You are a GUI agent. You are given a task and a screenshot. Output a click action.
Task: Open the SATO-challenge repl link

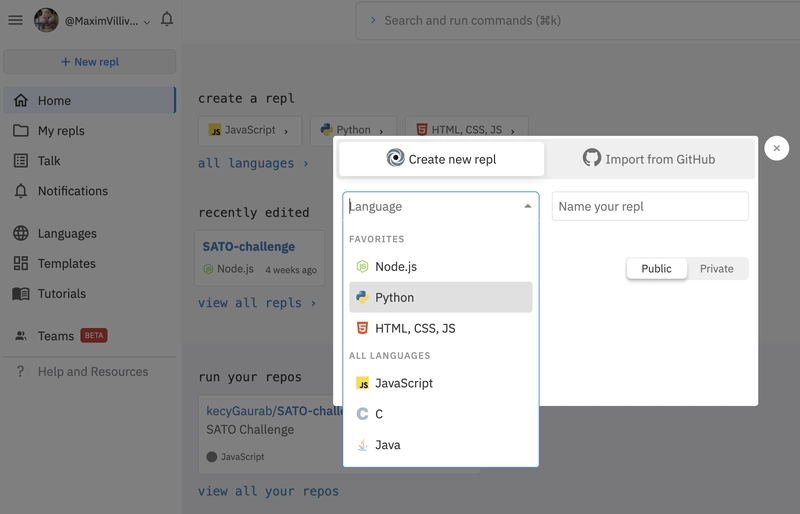click(248, 247)
